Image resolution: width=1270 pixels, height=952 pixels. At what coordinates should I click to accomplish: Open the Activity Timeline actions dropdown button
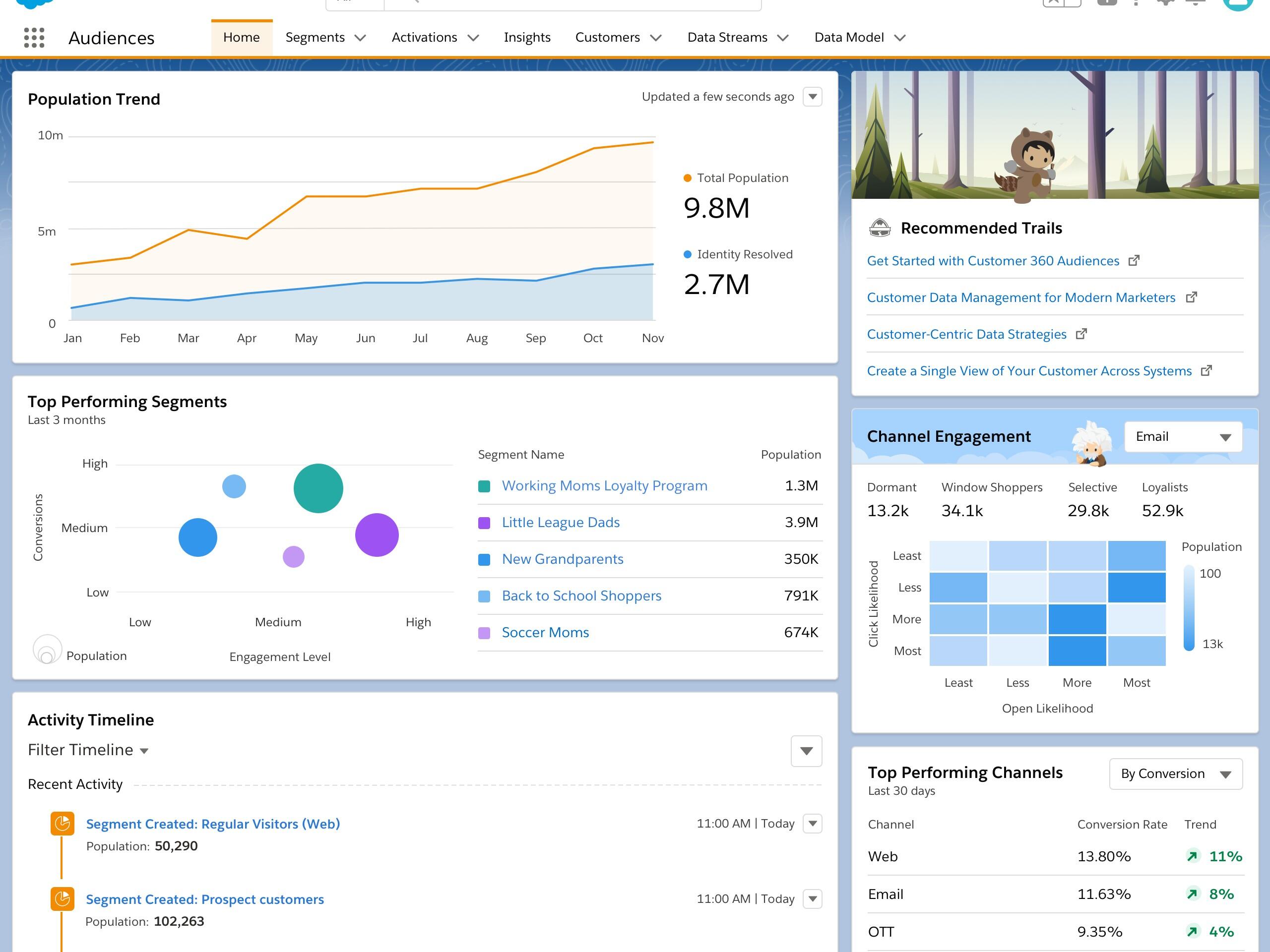806,751
